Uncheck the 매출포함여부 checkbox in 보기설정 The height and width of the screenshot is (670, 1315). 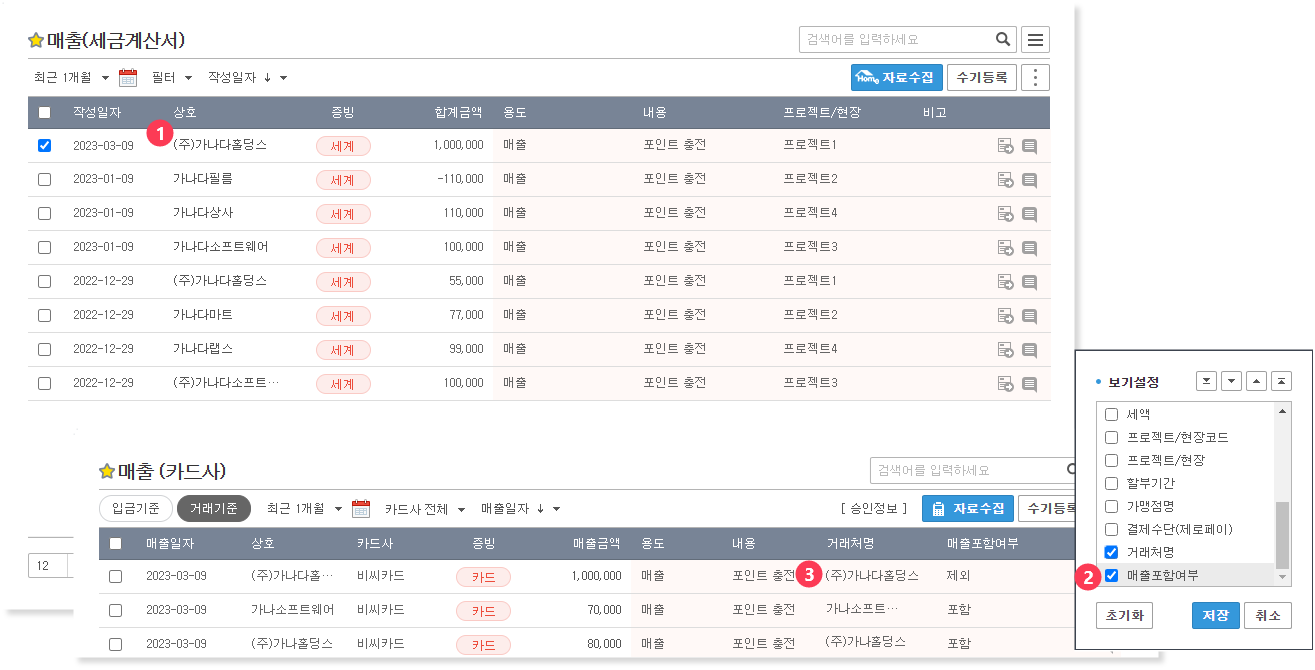(1111, 575)
